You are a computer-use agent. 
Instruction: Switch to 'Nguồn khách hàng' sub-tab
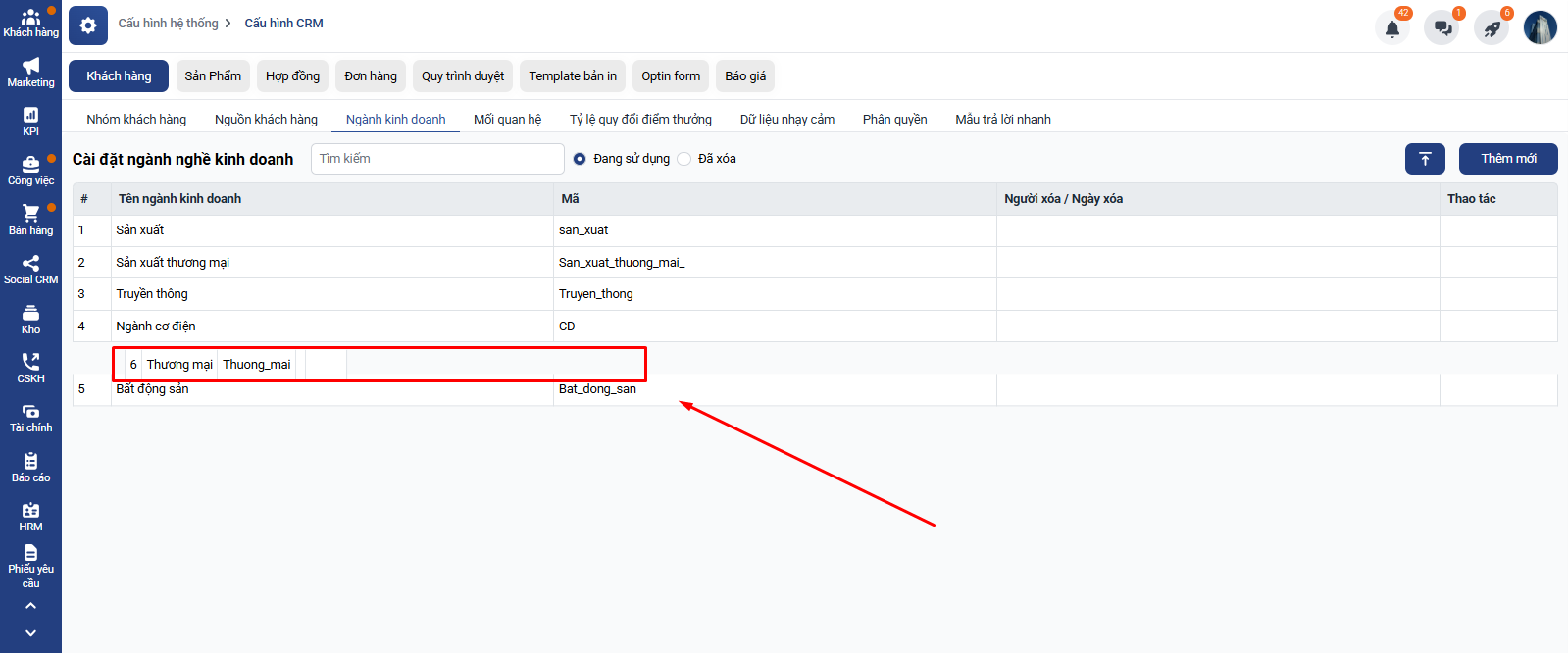(x=266, y=120)
